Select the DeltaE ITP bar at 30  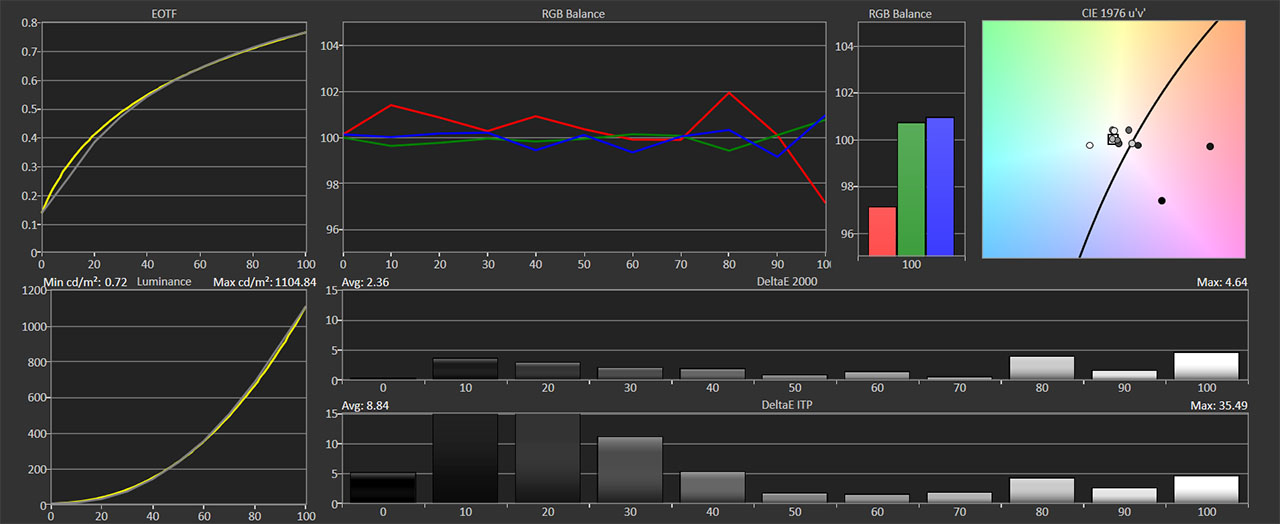pos(629,470)
